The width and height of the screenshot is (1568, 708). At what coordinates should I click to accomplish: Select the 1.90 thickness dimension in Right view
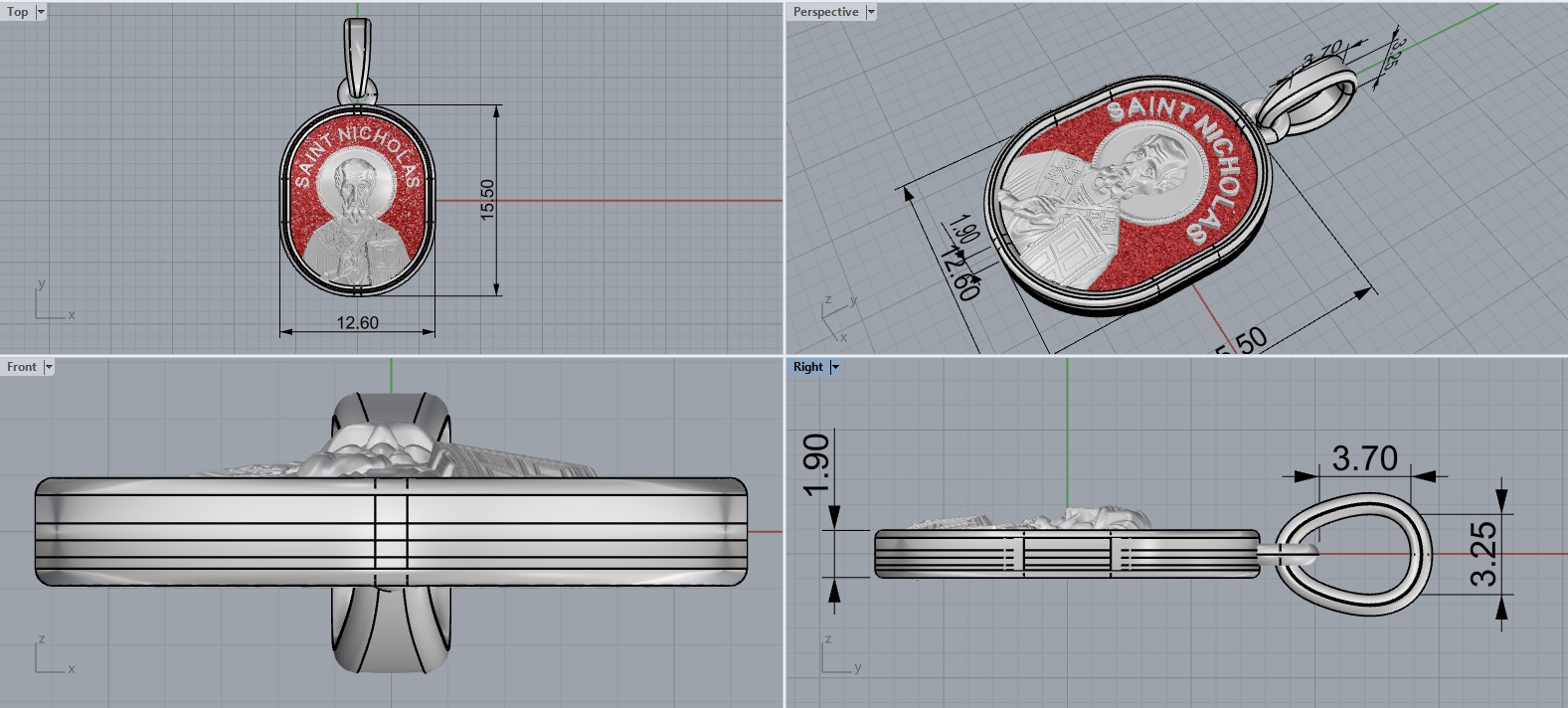point(815,463)
